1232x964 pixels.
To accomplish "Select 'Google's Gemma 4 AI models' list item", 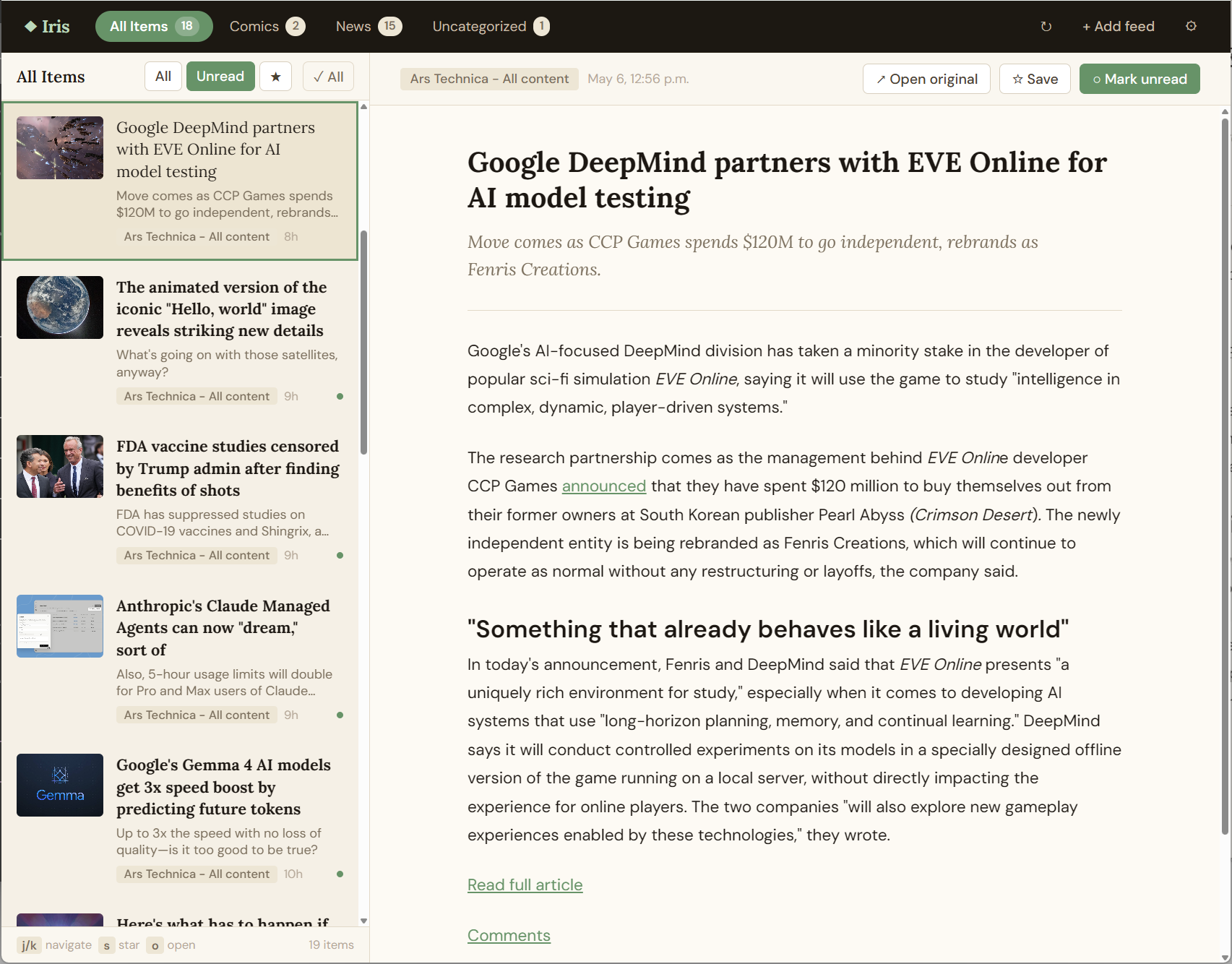I will [180, 818].
